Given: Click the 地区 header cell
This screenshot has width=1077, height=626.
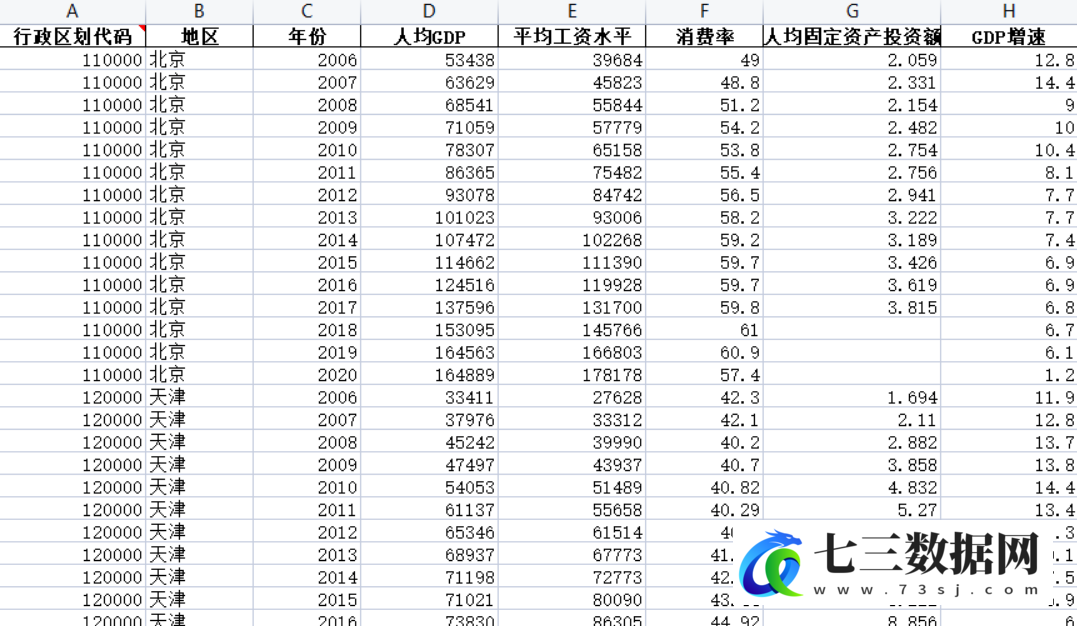Looking at the screenshot, I should tap(199, 36).
